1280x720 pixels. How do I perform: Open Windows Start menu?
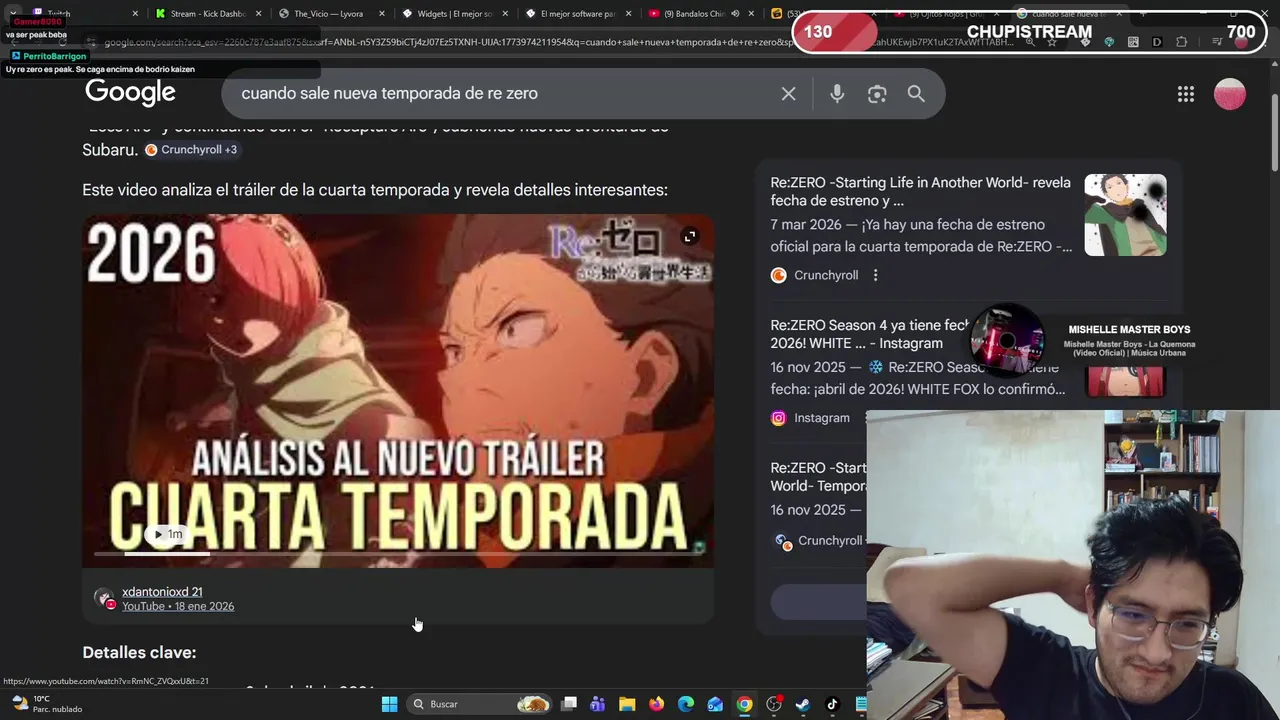[389, 704]
